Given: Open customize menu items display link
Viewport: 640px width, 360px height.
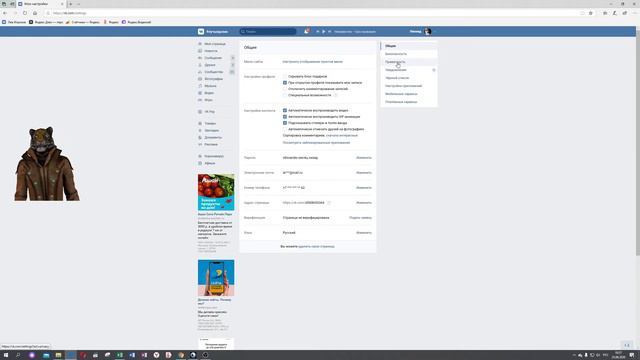Looking at the screenshot, I should point(313,62).
